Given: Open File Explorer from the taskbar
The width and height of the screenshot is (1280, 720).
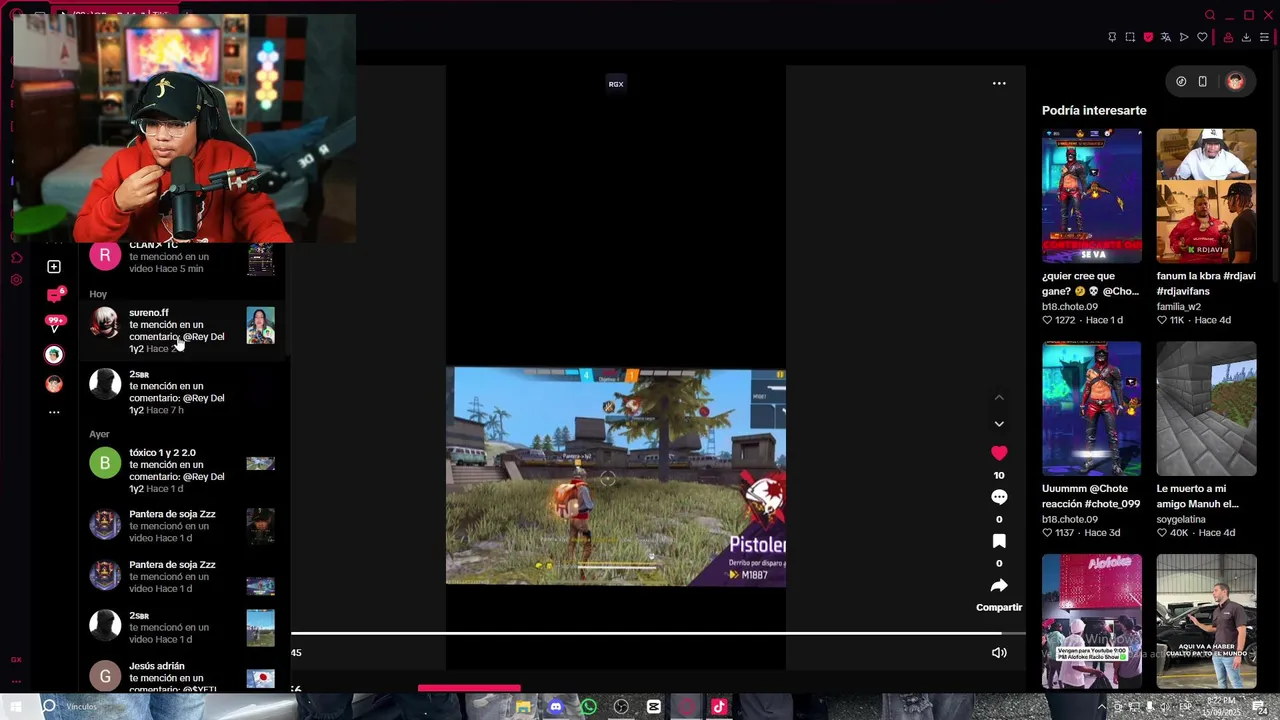Looking at the screenshot, I should [x=523, y=707].
